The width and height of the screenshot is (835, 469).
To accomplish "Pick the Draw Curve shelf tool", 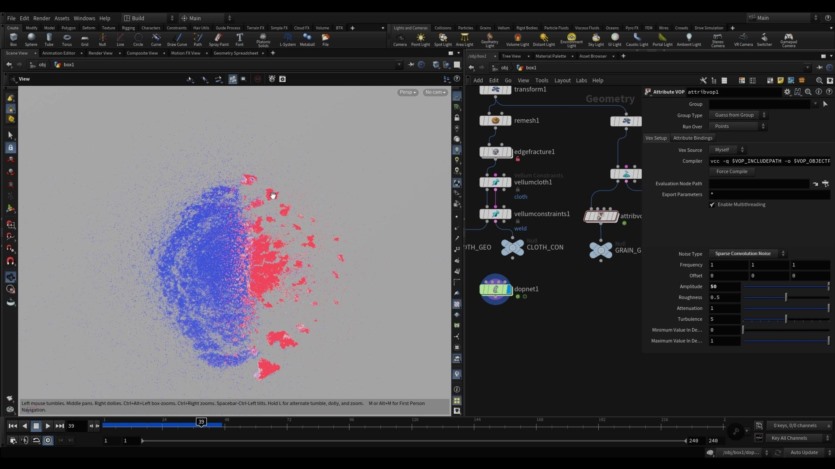I will (x=177, y=39).
